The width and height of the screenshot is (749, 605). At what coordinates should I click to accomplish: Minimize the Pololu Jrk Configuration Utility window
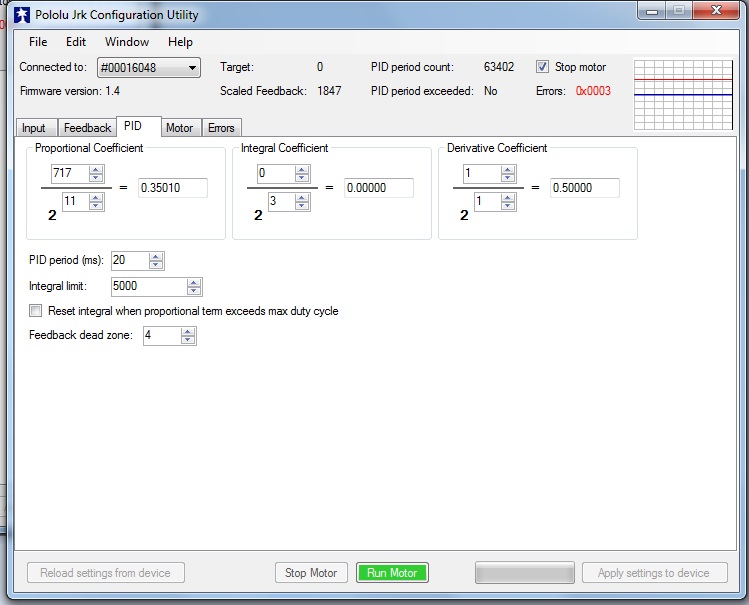652,11
